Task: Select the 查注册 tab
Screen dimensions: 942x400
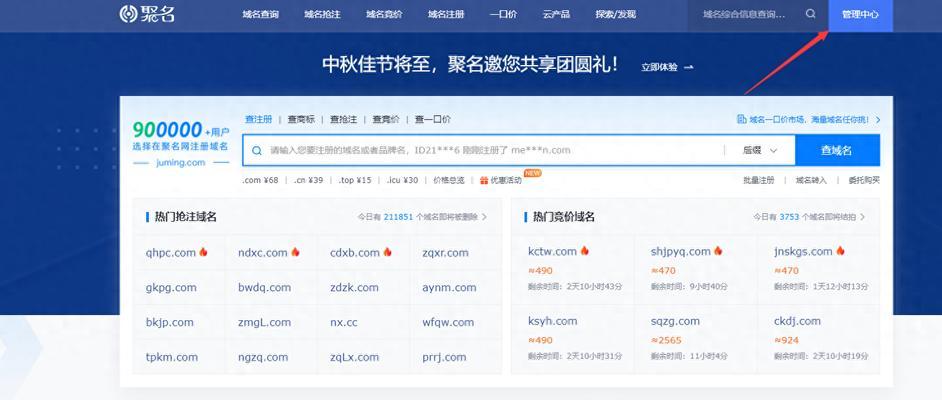Action: pos(258,120)
